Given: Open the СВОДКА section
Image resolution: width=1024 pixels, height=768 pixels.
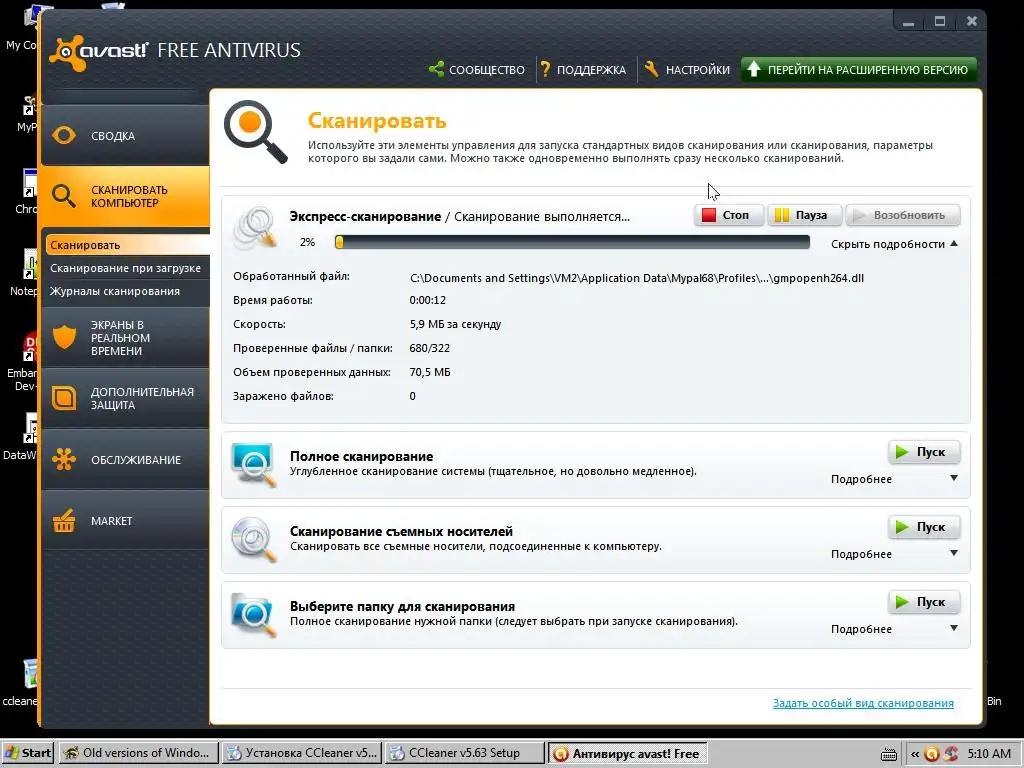Looking at the screenshot, I should [x=125, y=135].
